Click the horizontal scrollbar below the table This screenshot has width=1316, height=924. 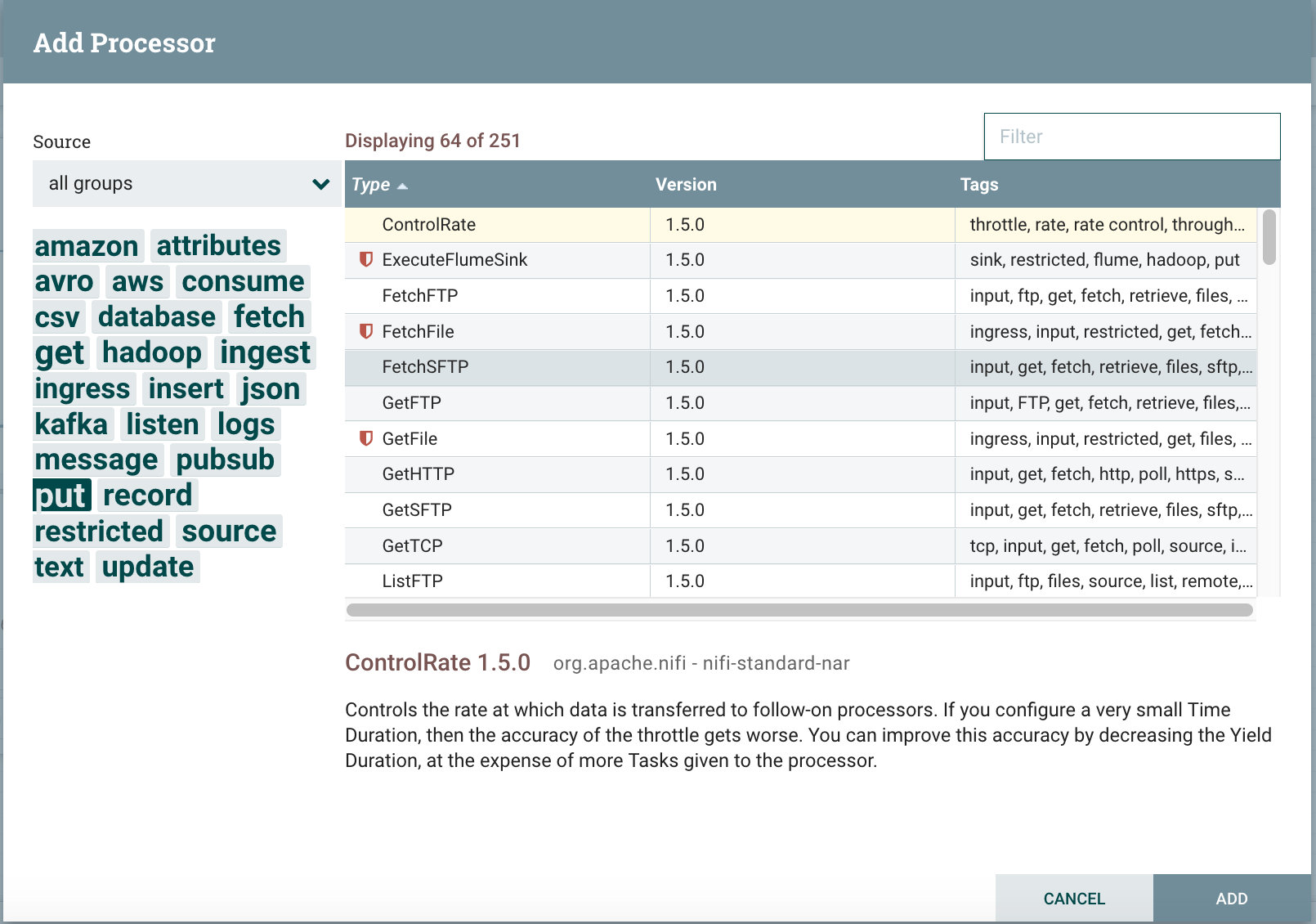point(799,610)
